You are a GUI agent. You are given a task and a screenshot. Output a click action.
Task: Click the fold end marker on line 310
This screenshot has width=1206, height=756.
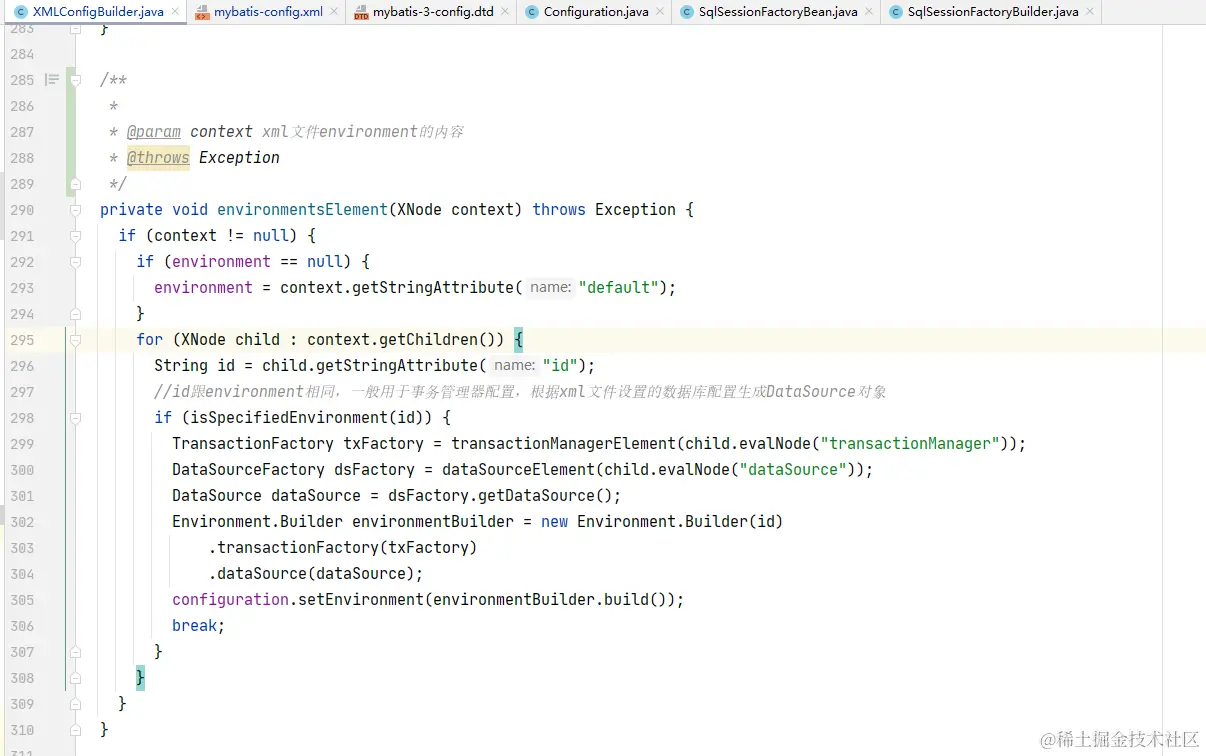(76, 730)
